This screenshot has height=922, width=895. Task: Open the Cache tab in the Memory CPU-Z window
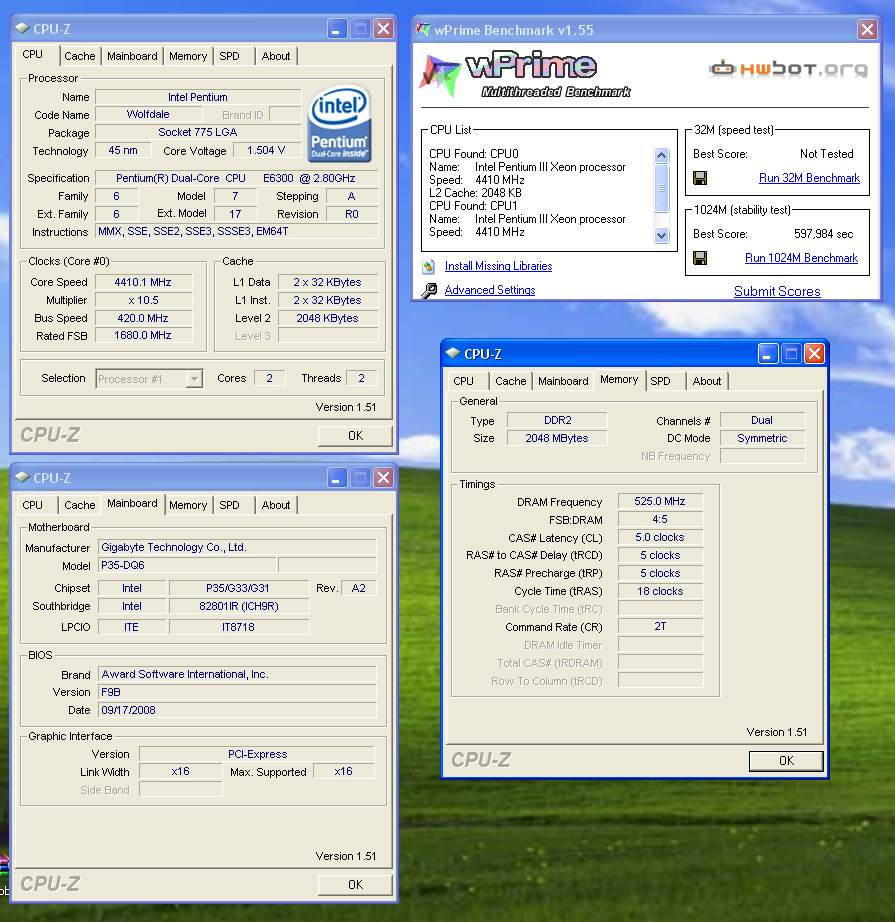(x=510, y=381)
